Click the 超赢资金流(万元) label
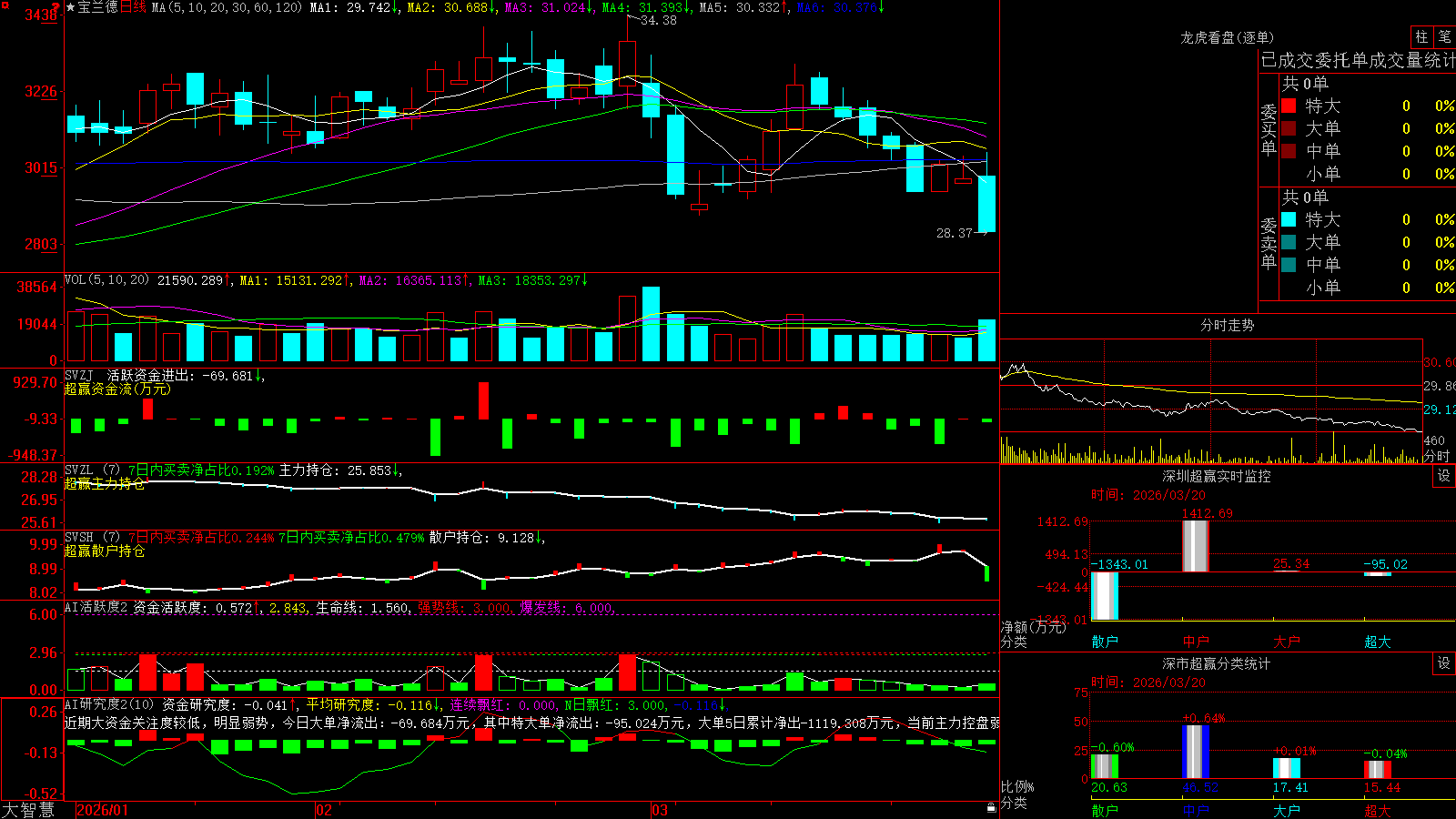Image resolution: width=1456 pixels, height=819 pixels. tap(117, 389)
